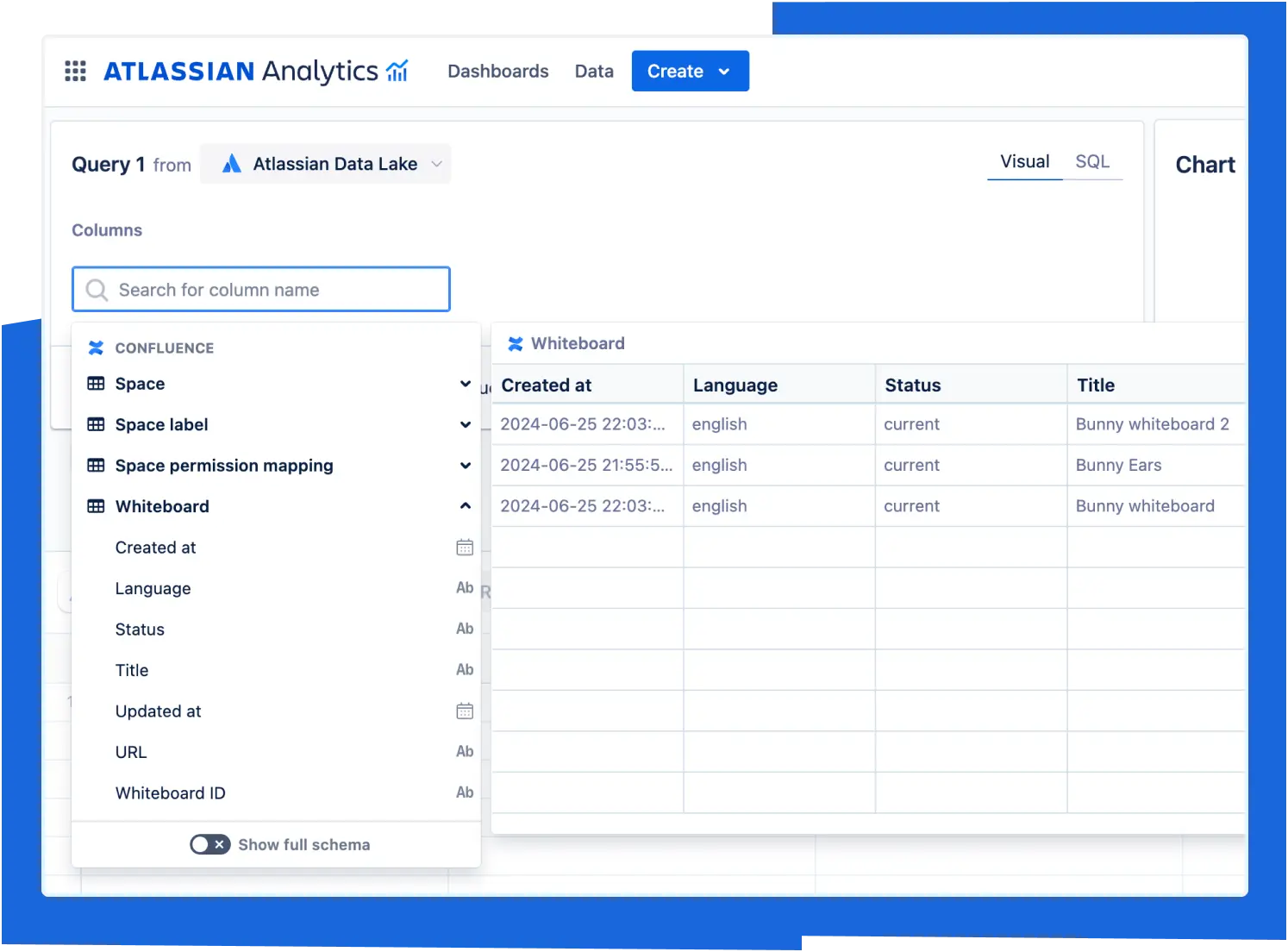Click the Ab type icon for Status

tap(465, 629)
